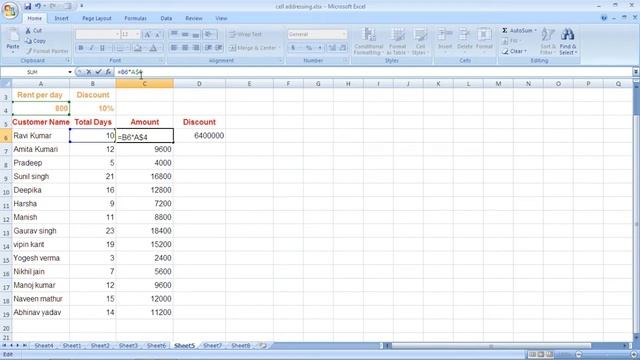
Task: Open the font size dropdown
Action: [138, 35]
